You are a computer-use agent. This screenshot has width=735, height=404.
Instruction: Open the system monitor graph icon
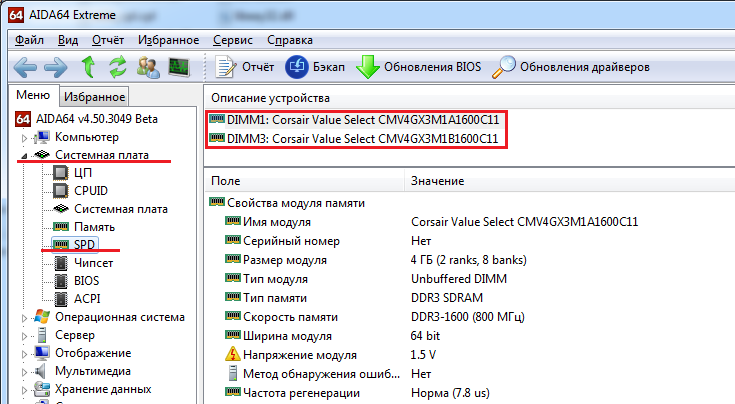tap(179, 67)
